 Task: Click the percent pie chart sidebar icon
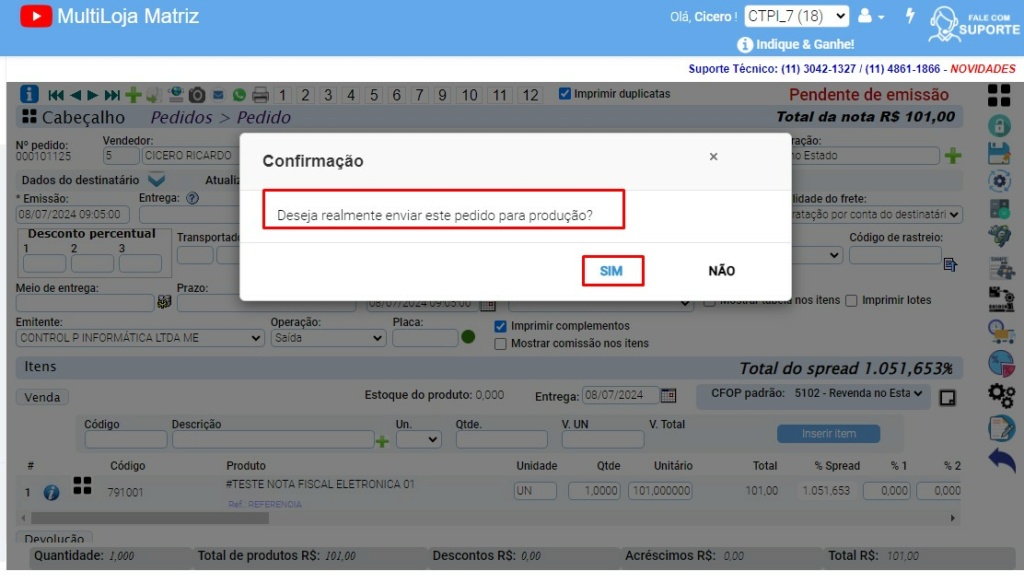click(1000, 363)
